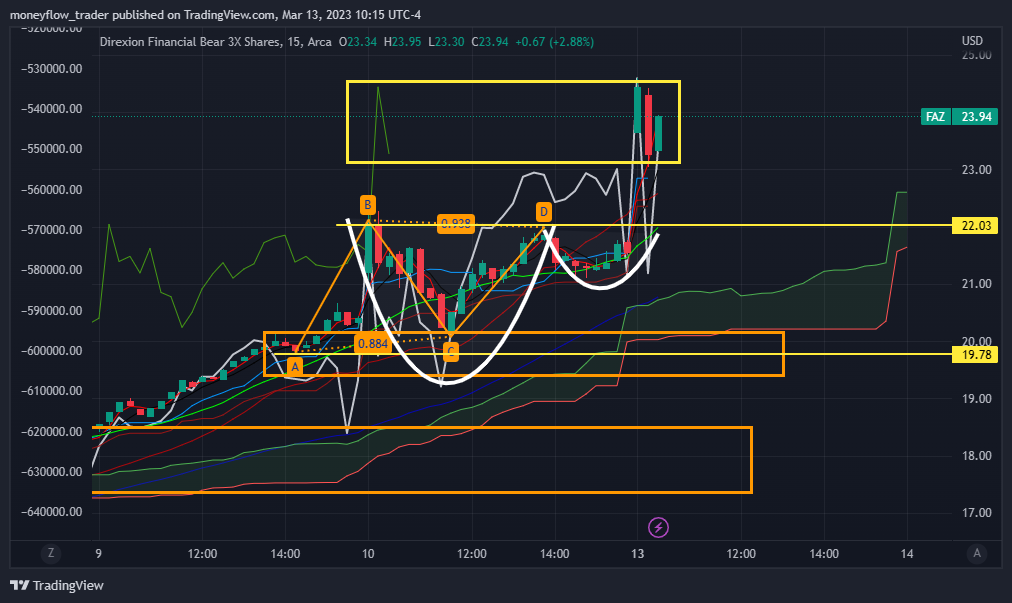The width and height of the screenshot is (1012, 603).
Task: Click the −570000.00 left scale value
Action: click(52, 230)
